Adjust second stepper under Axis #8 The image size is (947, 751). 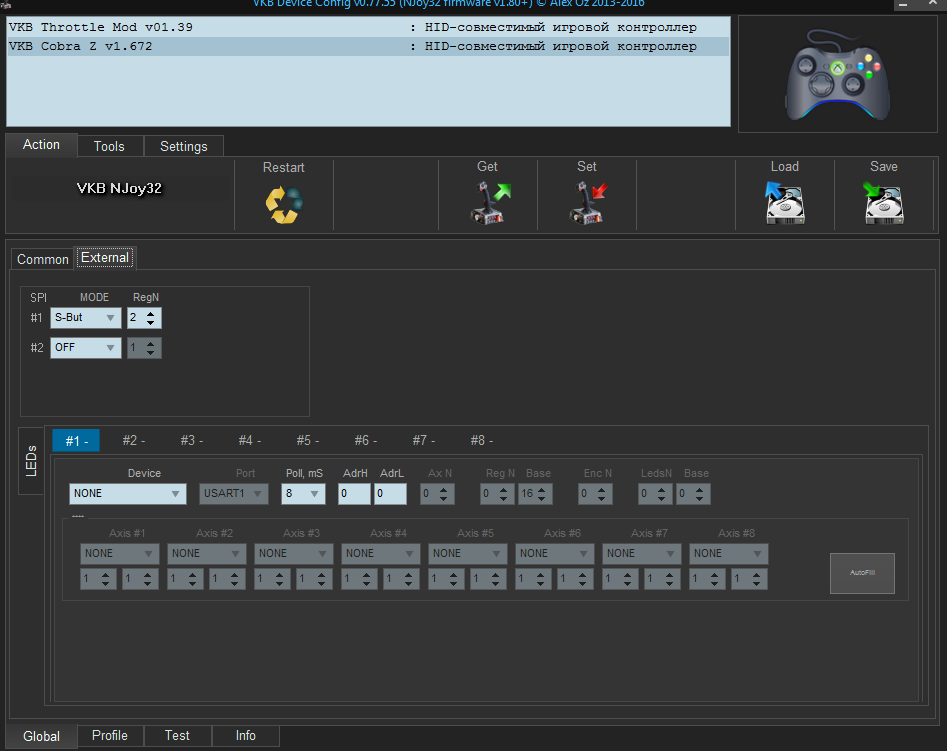pyautogui.click(x=750, y=579)
